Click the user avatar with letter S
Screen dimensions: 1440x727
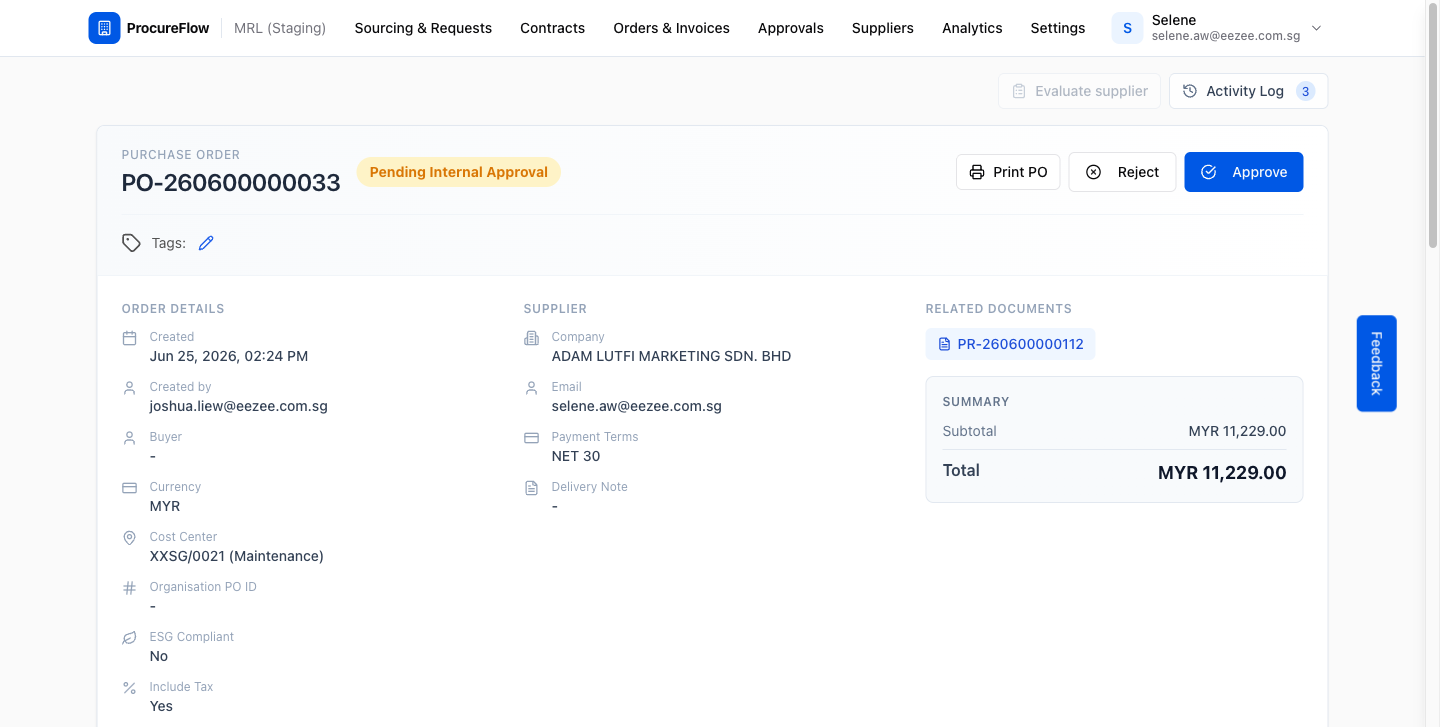(x=1127, y=28)
